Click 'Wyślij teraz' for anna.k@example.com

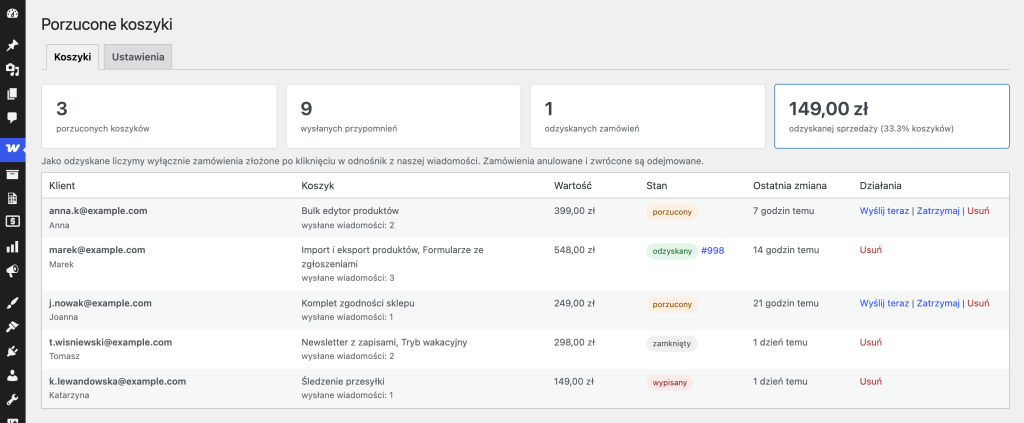[x=884, y=211]
